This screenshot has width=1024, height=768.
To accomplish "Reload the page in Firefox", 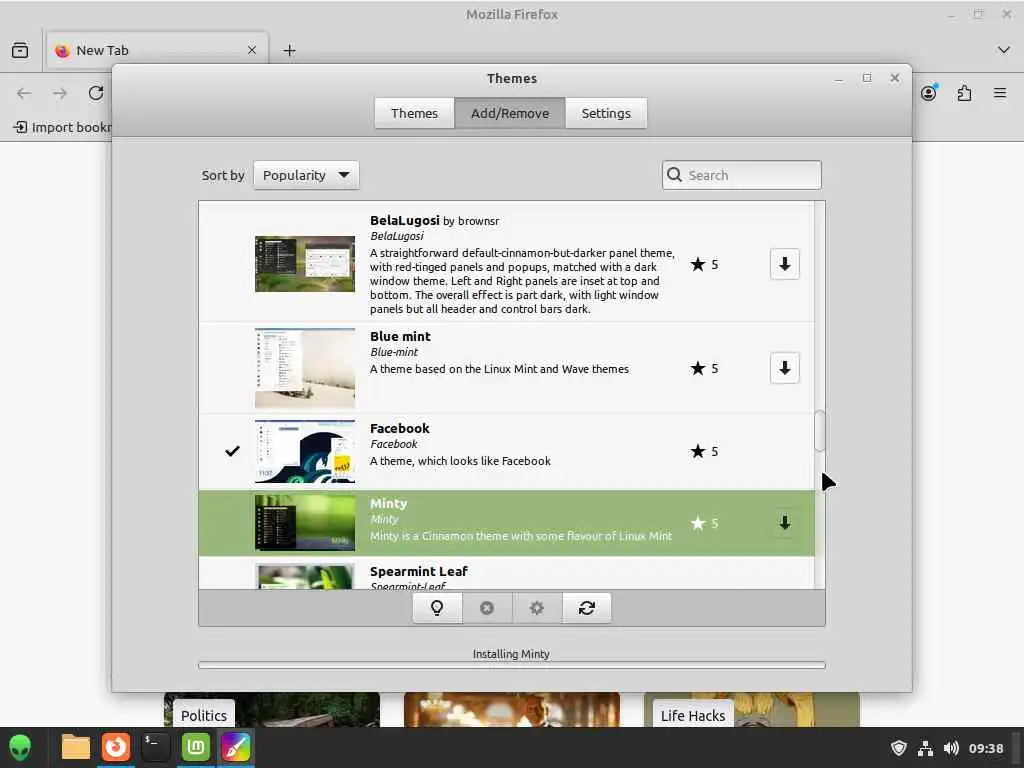I will pos(96,93).
